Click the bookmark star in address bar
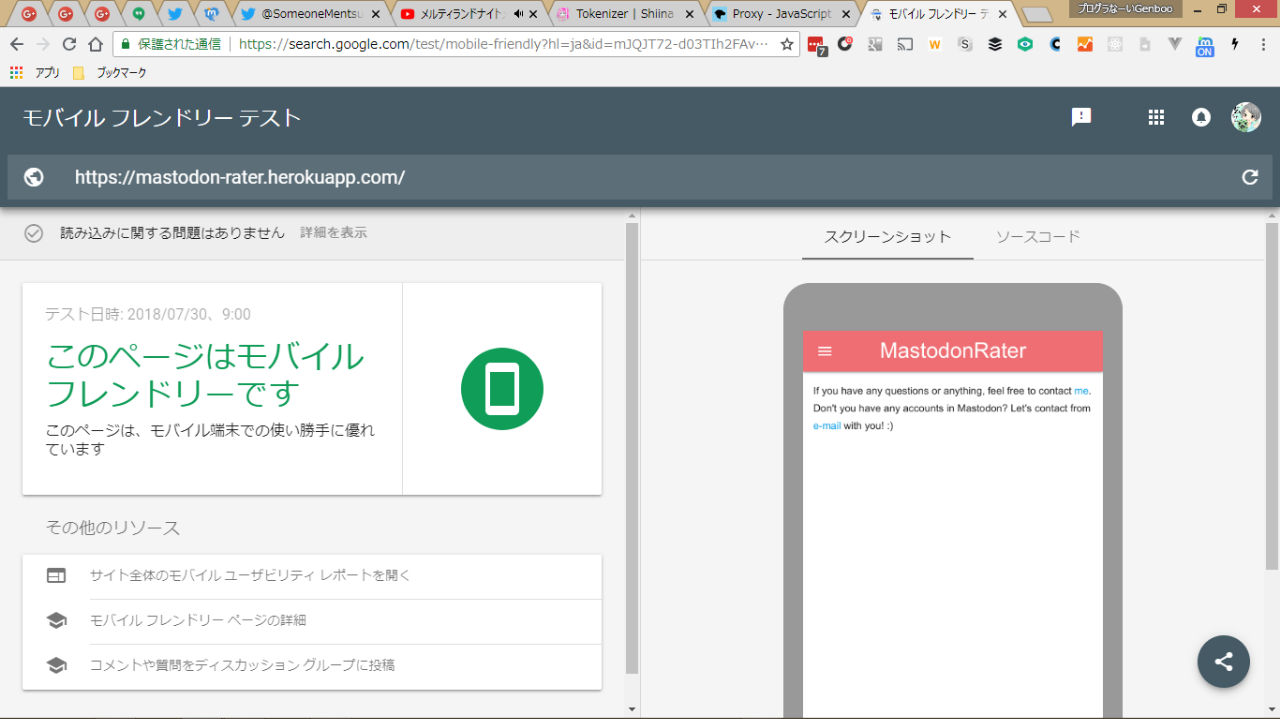Screen dimensions: 1280x719 pyautogui.click(x=787, y=44)
